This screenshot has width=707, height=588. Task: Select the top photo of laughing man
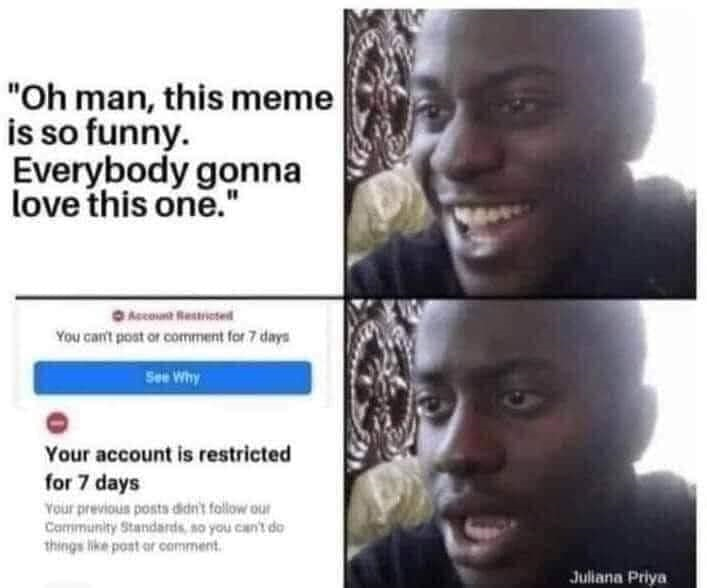point(520,153)
